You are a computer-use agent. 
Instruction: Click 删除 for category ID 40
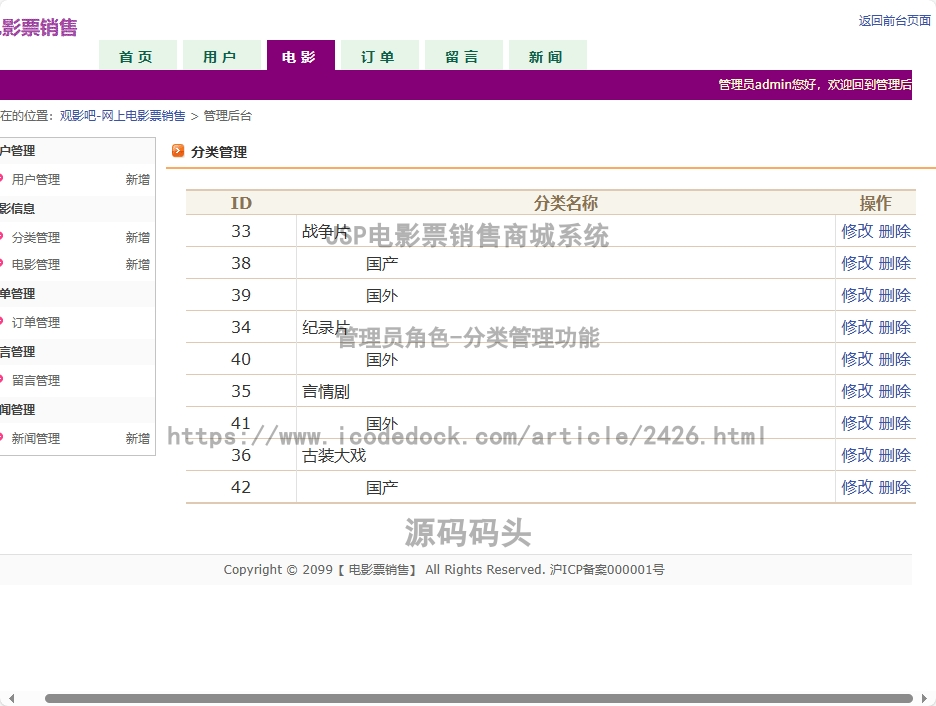tap(895, 359)
